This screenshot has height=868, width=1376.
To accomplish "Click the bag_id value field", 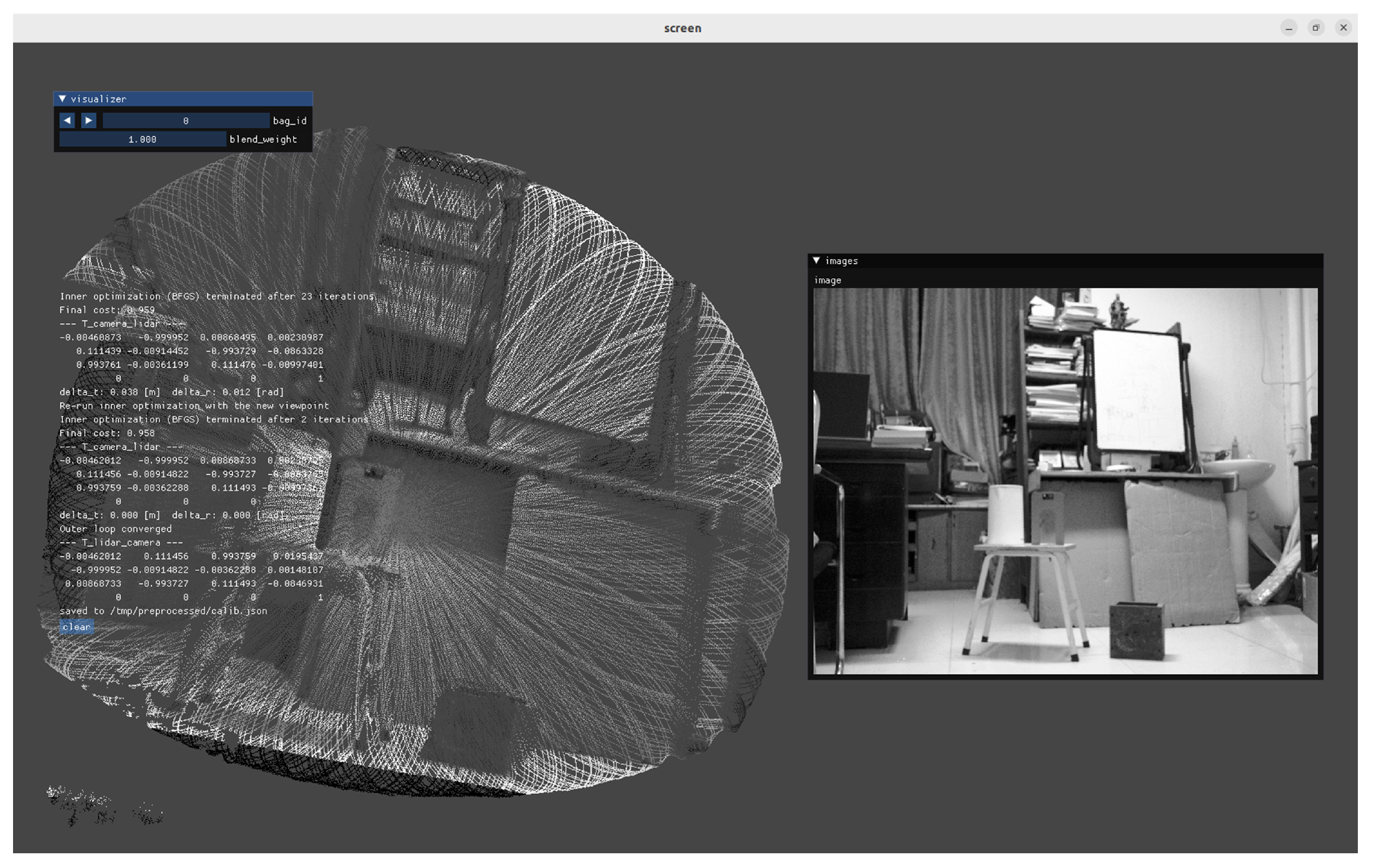I will [x=185, y=121].
